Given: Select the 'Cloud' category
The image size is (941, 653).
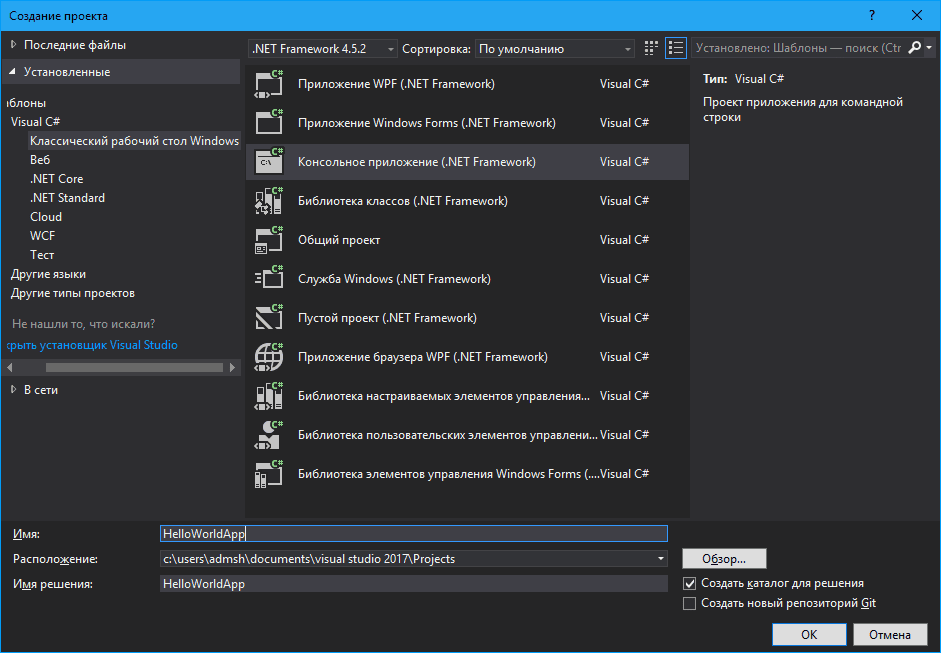Looking at the screenshot, I should [x=46, y=217].
